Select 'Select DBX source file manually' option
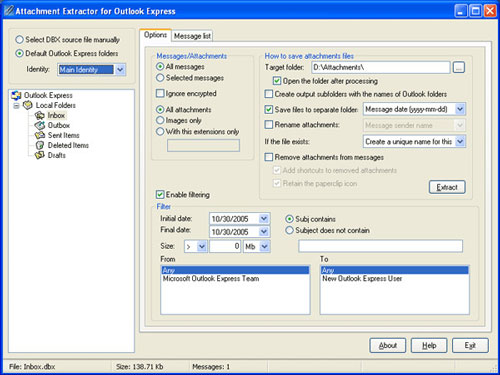This screenshot has width=500, height=375. [20, 40]
